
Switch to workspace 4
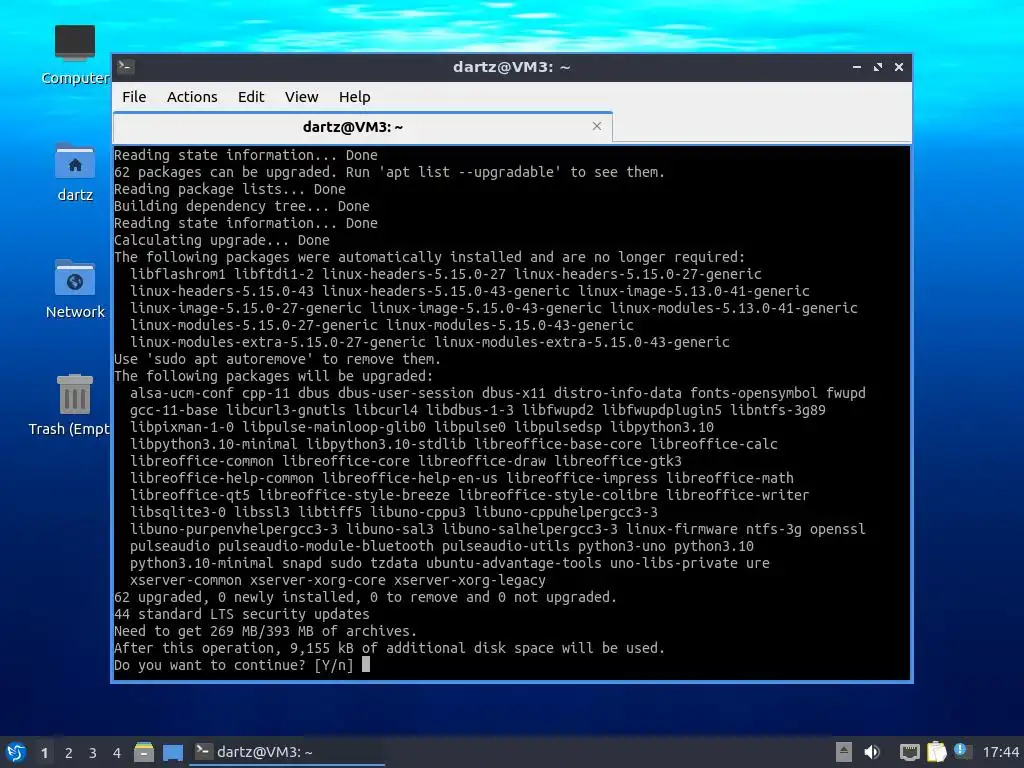(117, 753)
